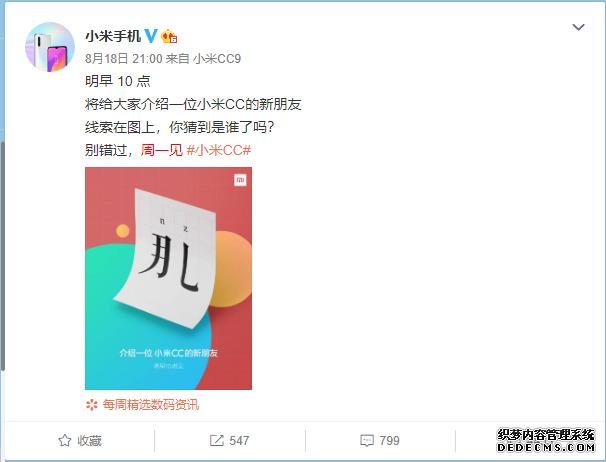Click the Mi logo on the poster

pos(240,180)
